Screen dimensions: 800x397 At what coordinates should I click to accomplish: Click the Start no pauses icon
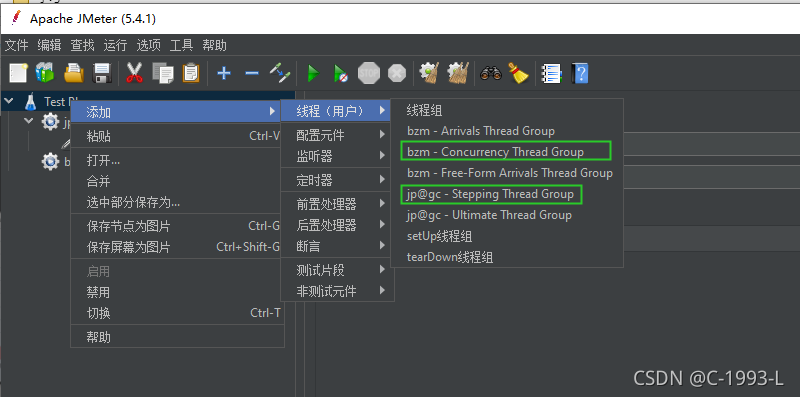341,73
